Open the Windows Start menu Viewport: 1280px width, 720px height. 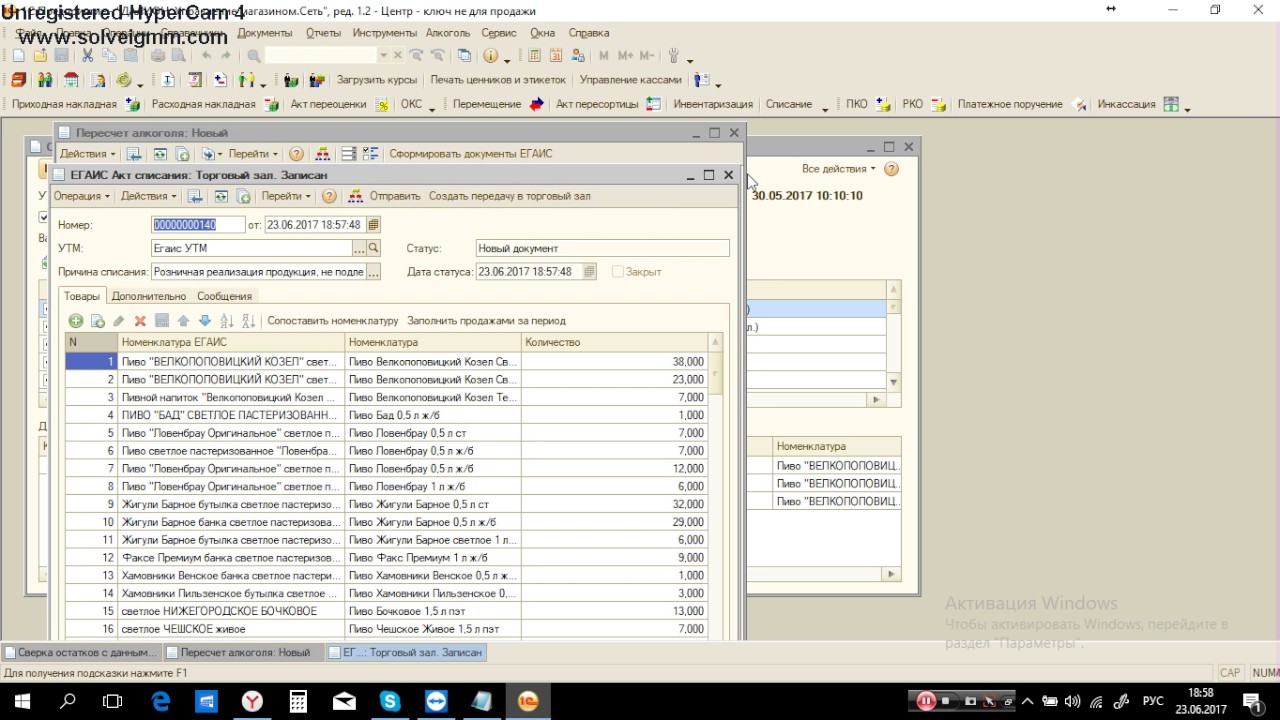pyautogui.click(x=22, y=702)
